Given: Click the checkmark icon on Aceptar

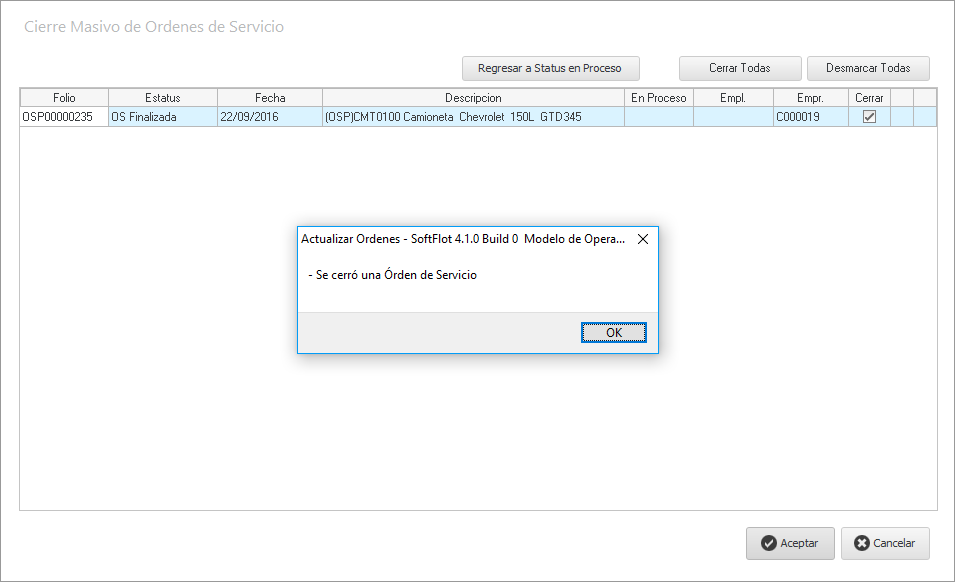Looking at the screenshot, I should (768, 543).
